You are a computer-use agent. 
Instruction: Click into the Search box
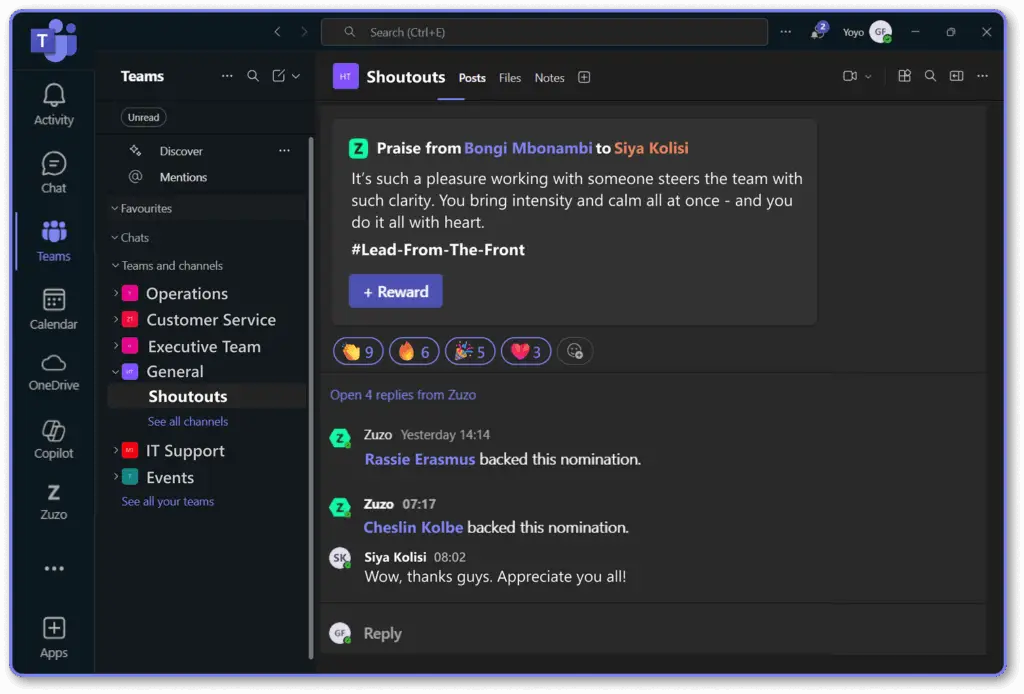click(x=545, y=32)
